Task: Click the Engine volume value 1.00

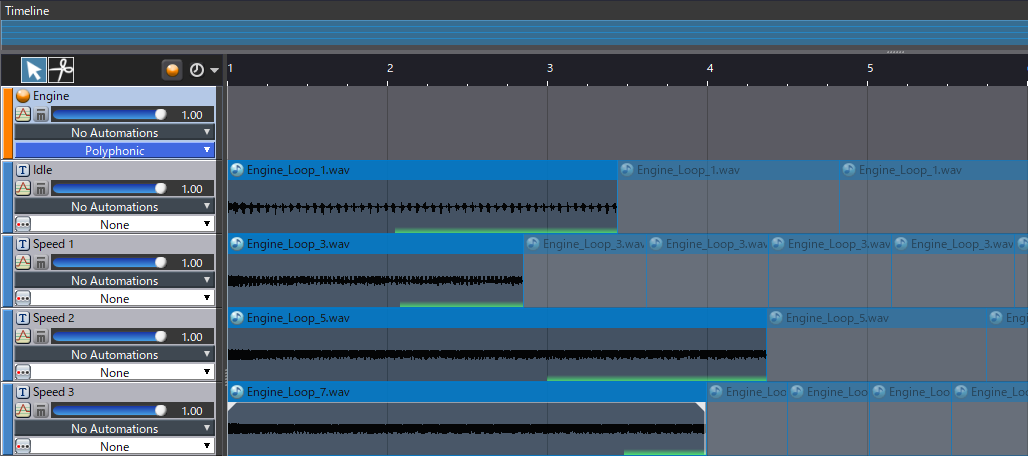Action: pyautogui.click(x=191, y=115)
